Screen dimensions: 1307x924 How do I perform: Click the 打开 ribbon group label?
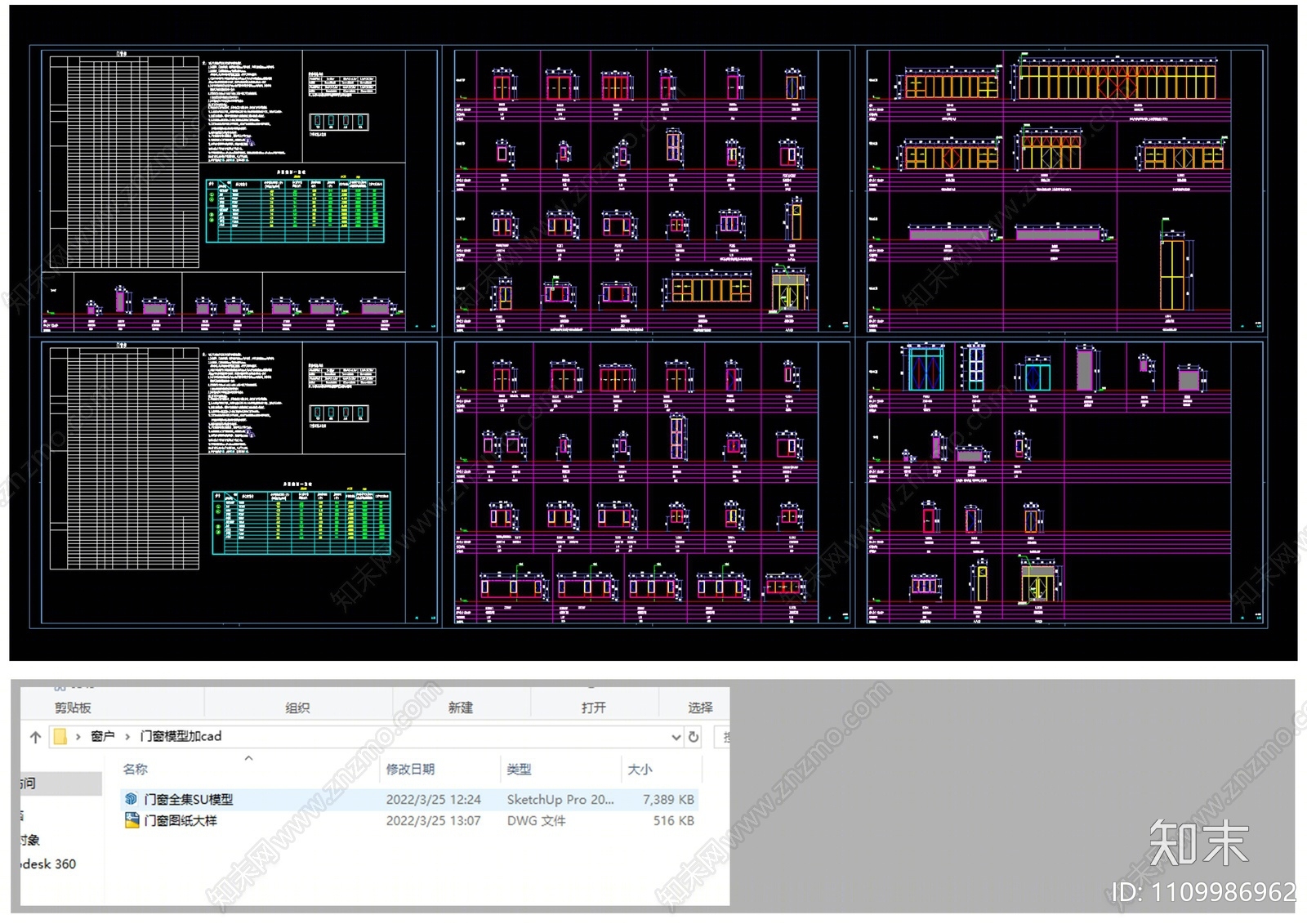click(x=594, y=708)
